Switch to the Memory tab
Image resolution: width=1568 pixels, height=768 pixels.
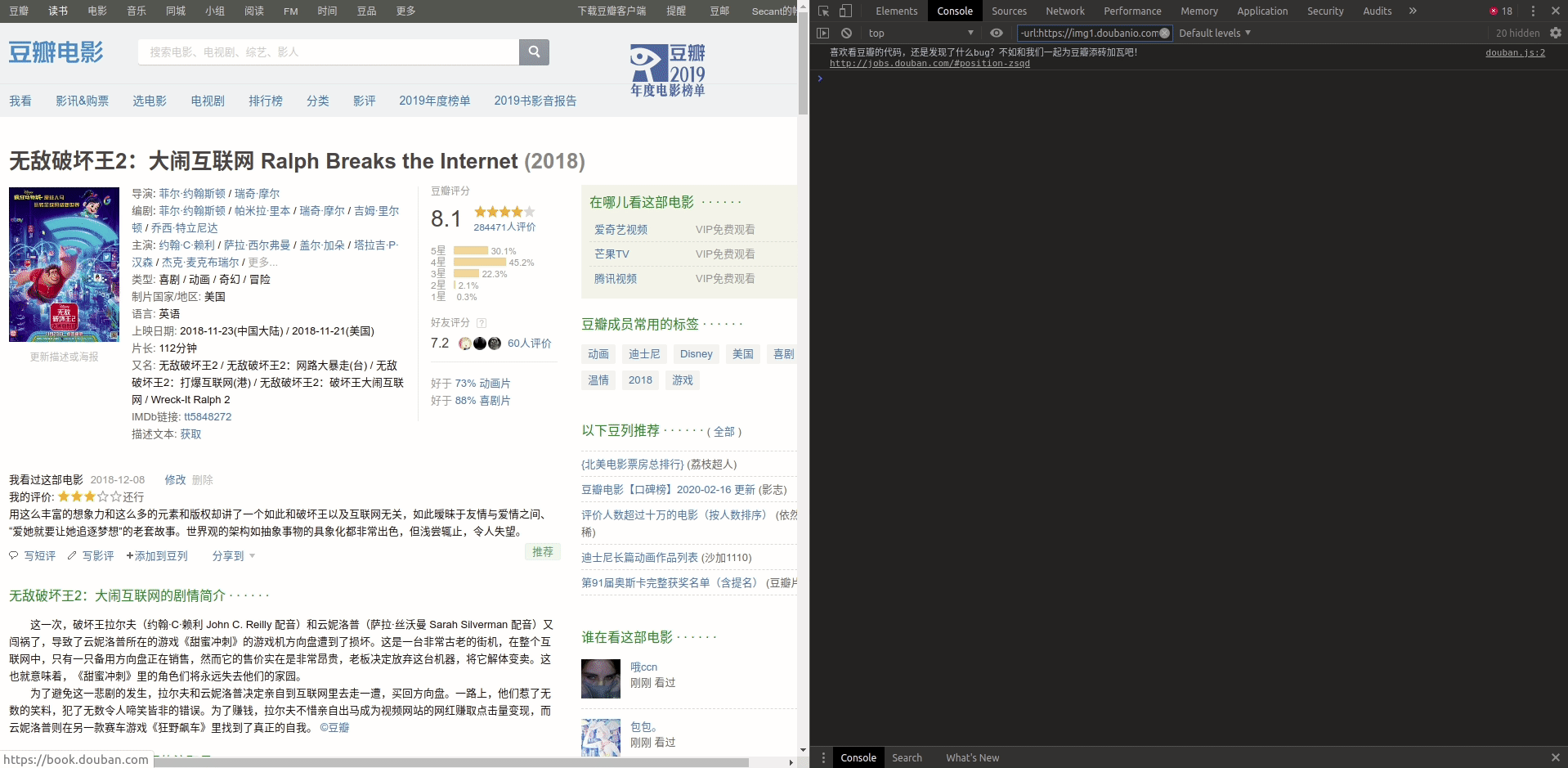pyautogui.click(x=1199, y=11)
